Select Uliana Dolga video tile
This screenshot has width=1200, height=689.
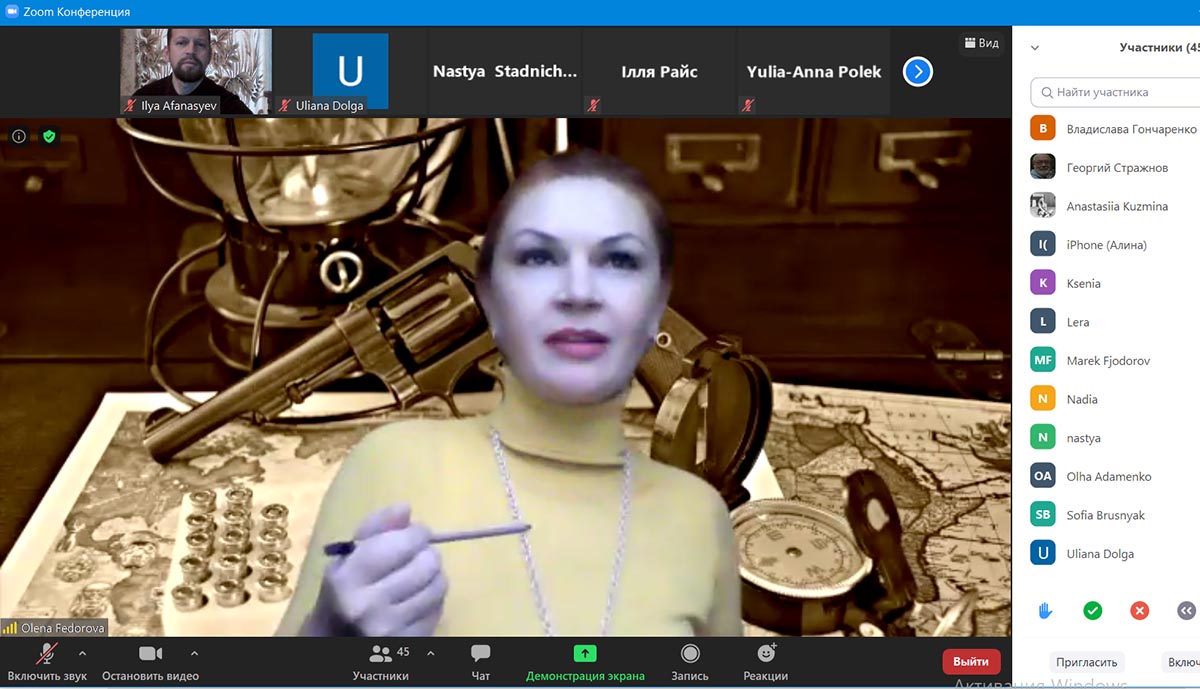tap(350, 71)
